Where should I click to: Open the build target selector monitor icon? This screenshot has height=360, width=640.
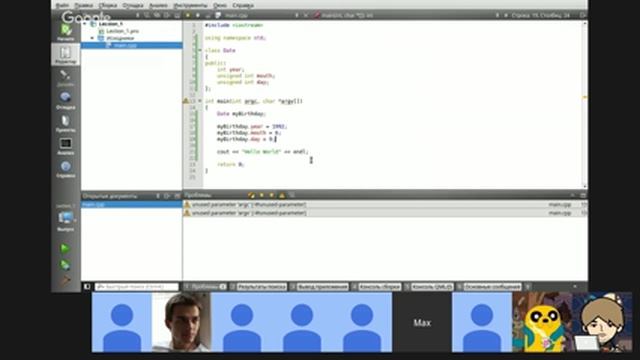(x=65, y=219)
